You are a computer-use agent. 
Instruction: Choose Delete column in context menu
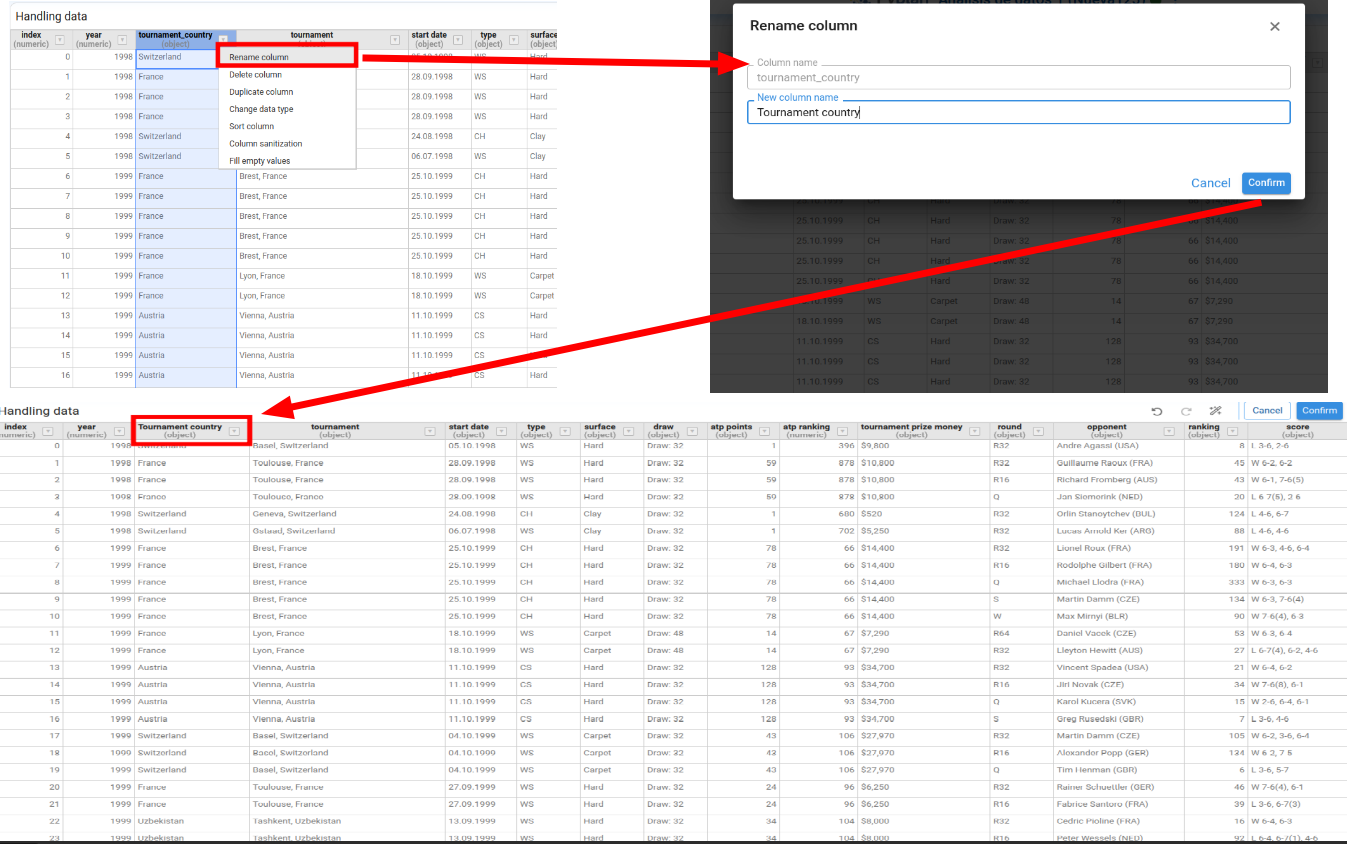[x=255, y=75]
